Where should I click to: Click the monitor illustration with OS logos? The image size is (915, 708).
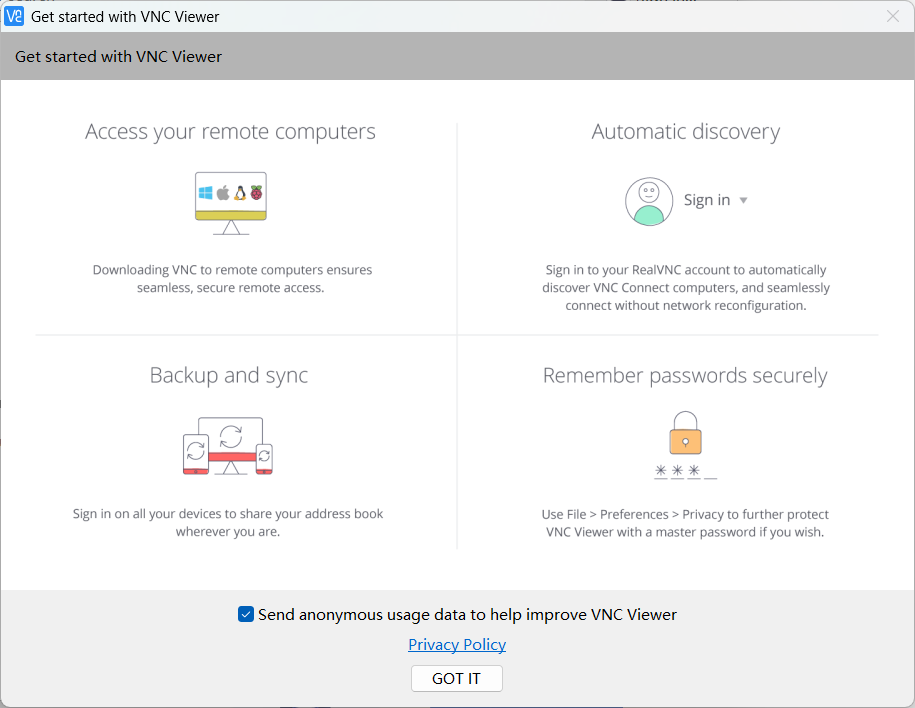click(231, 203)
